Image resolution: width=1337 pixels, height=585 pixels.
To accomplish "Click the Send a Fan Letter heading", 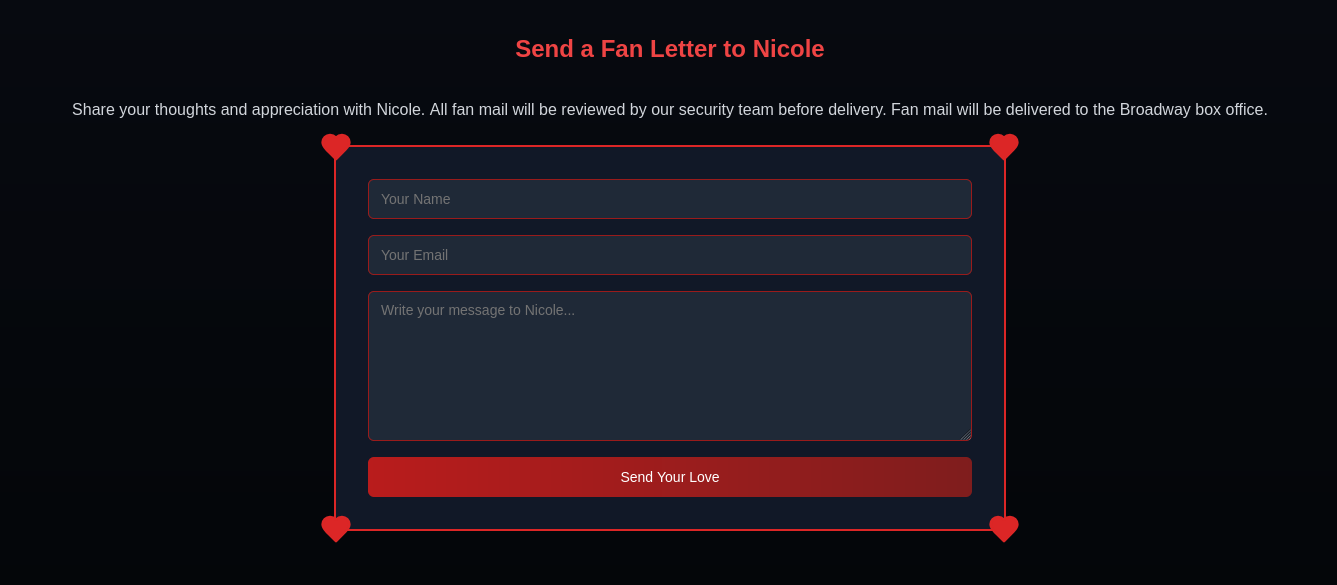I will coord(670,49).
